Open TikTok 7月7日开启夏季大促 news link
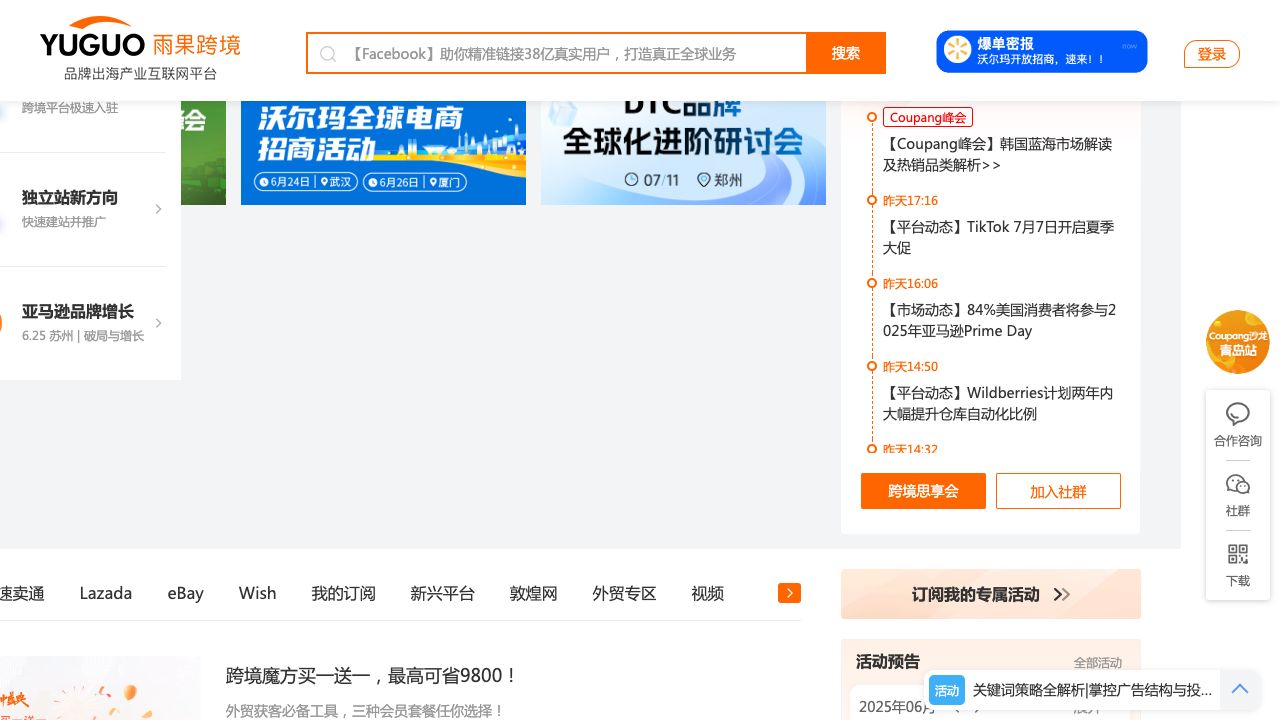The image size is (1280, 720). coord(998,237)
